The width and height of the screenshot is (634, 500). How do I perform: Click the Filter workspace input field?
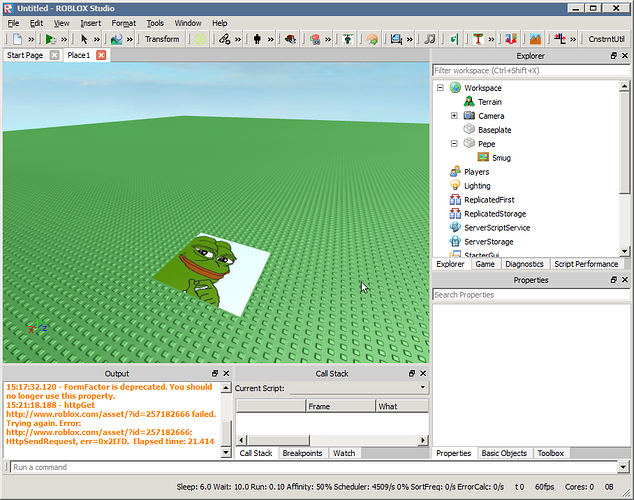click(530, 70)
